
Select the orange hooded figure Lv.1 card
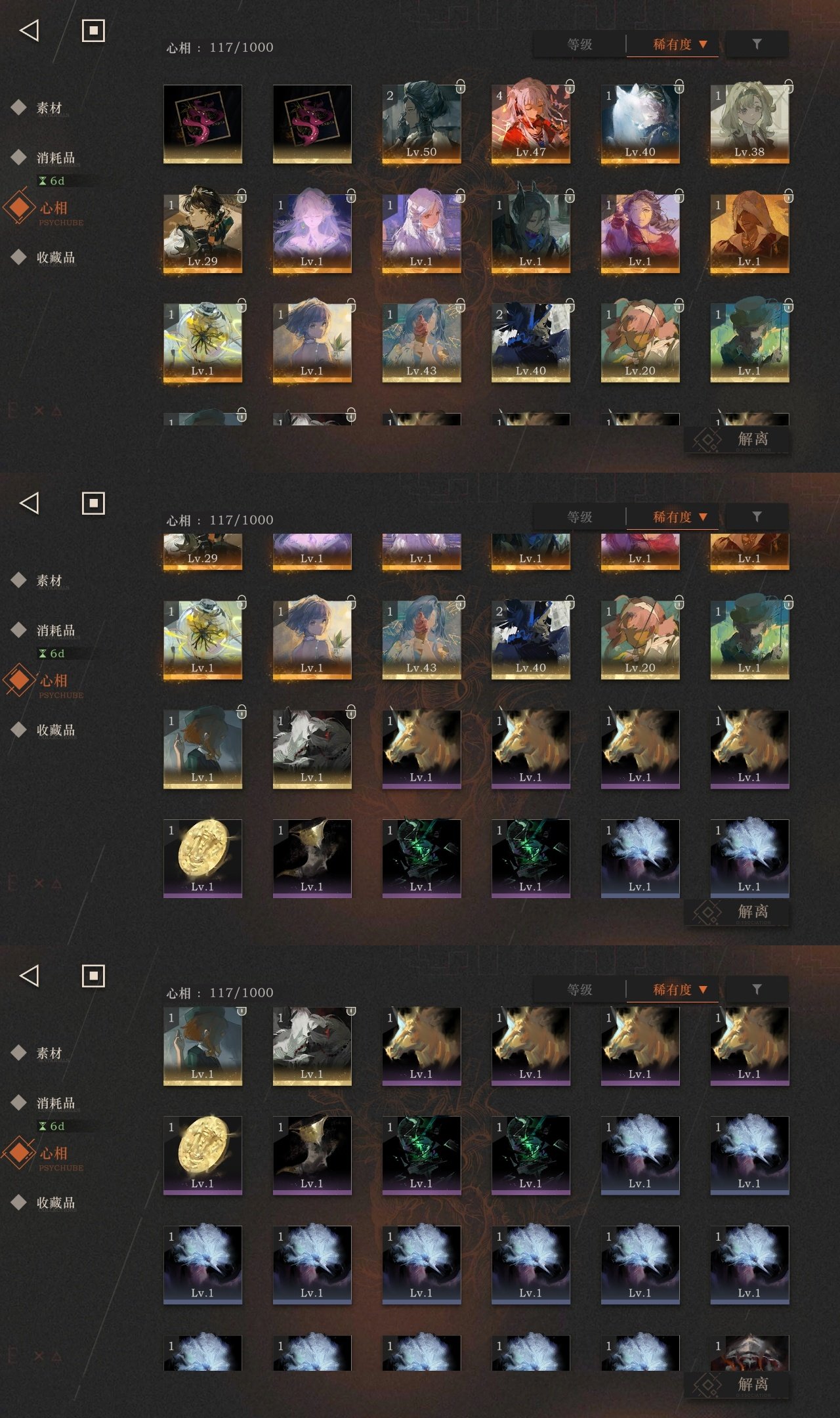tap(749, 233)
